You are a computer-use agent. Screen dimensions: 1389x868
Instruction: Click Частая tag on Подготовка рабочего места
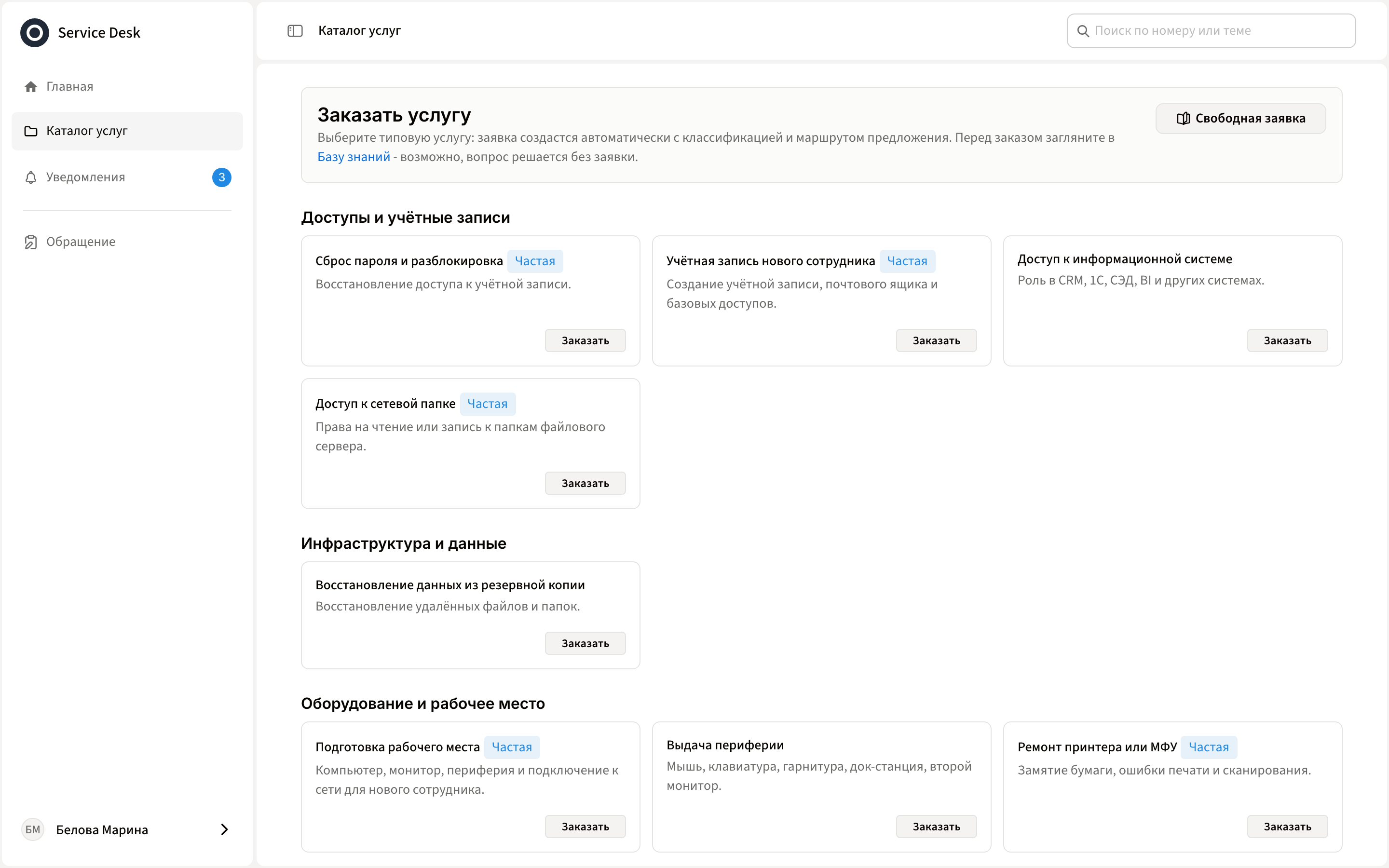511,747
